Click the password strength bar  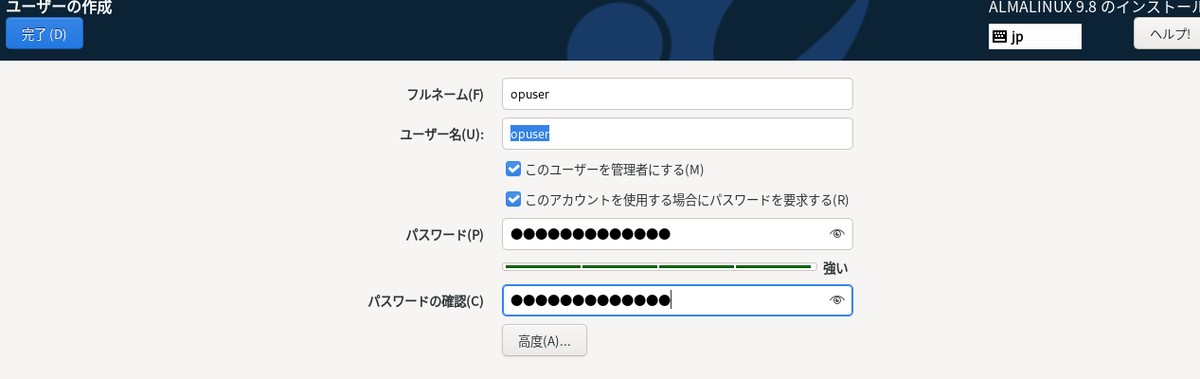pyautogui.click(x=659, y=267)
